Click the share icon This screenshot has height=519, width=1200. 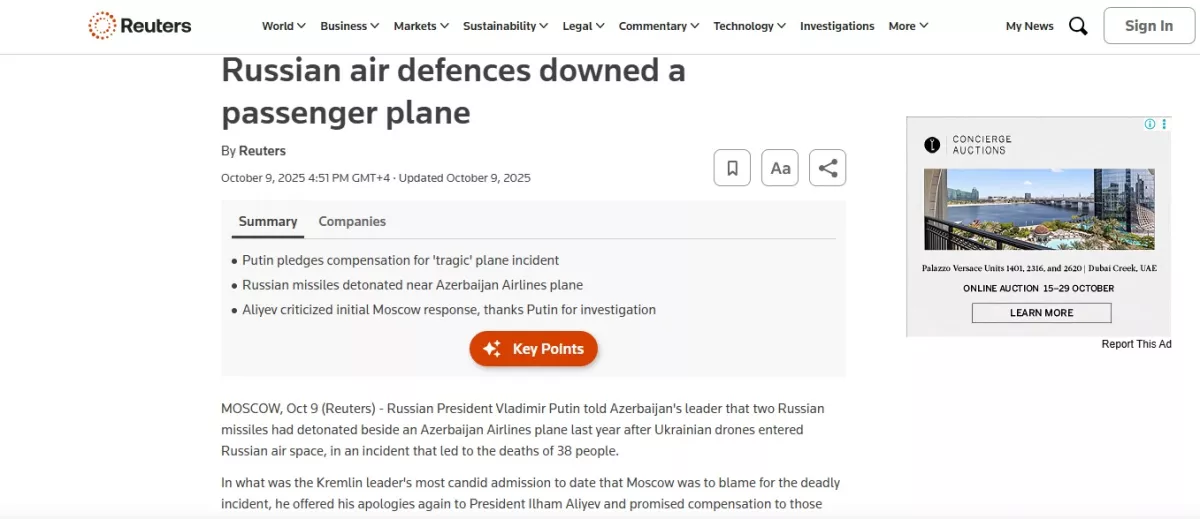tap(828, 168)
